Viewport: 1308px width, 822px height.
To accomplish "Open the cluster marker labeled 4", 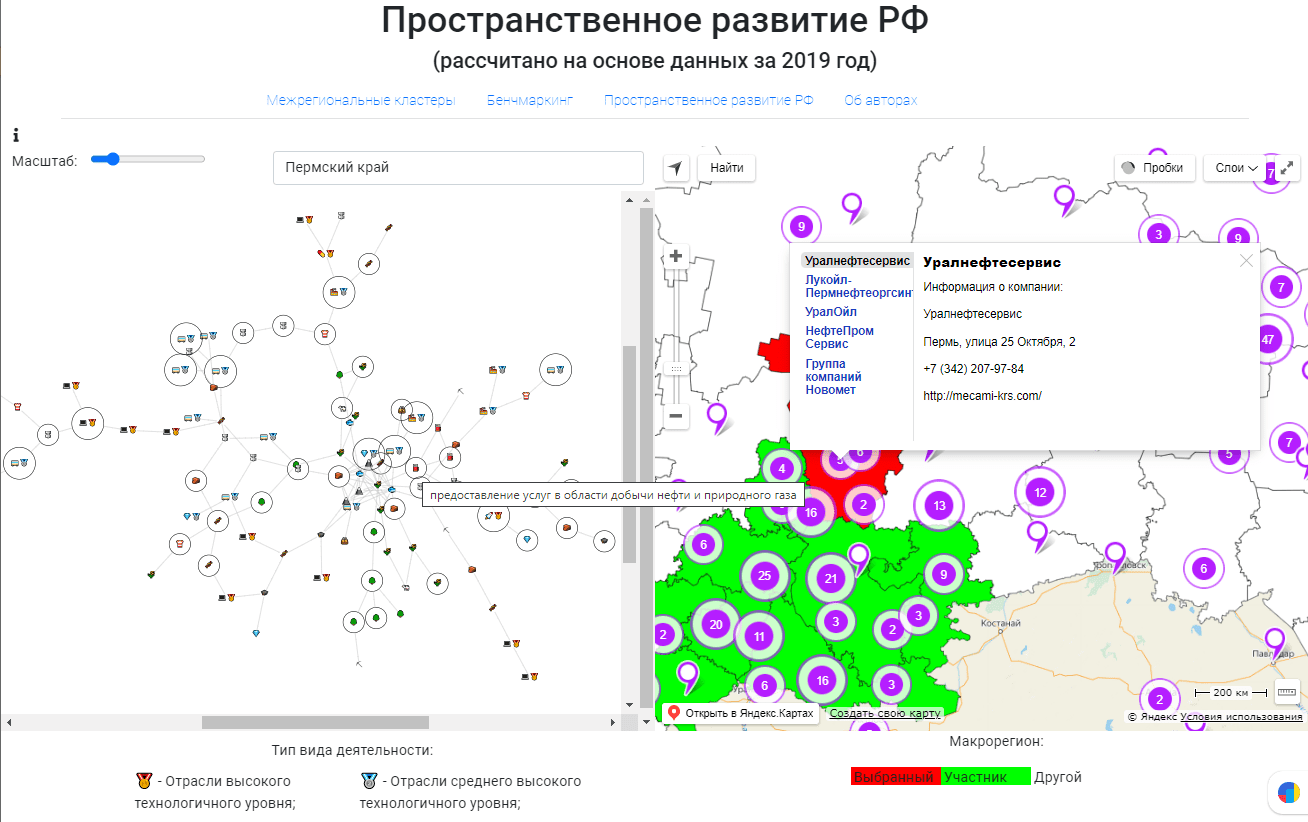I will coord(782,468).
